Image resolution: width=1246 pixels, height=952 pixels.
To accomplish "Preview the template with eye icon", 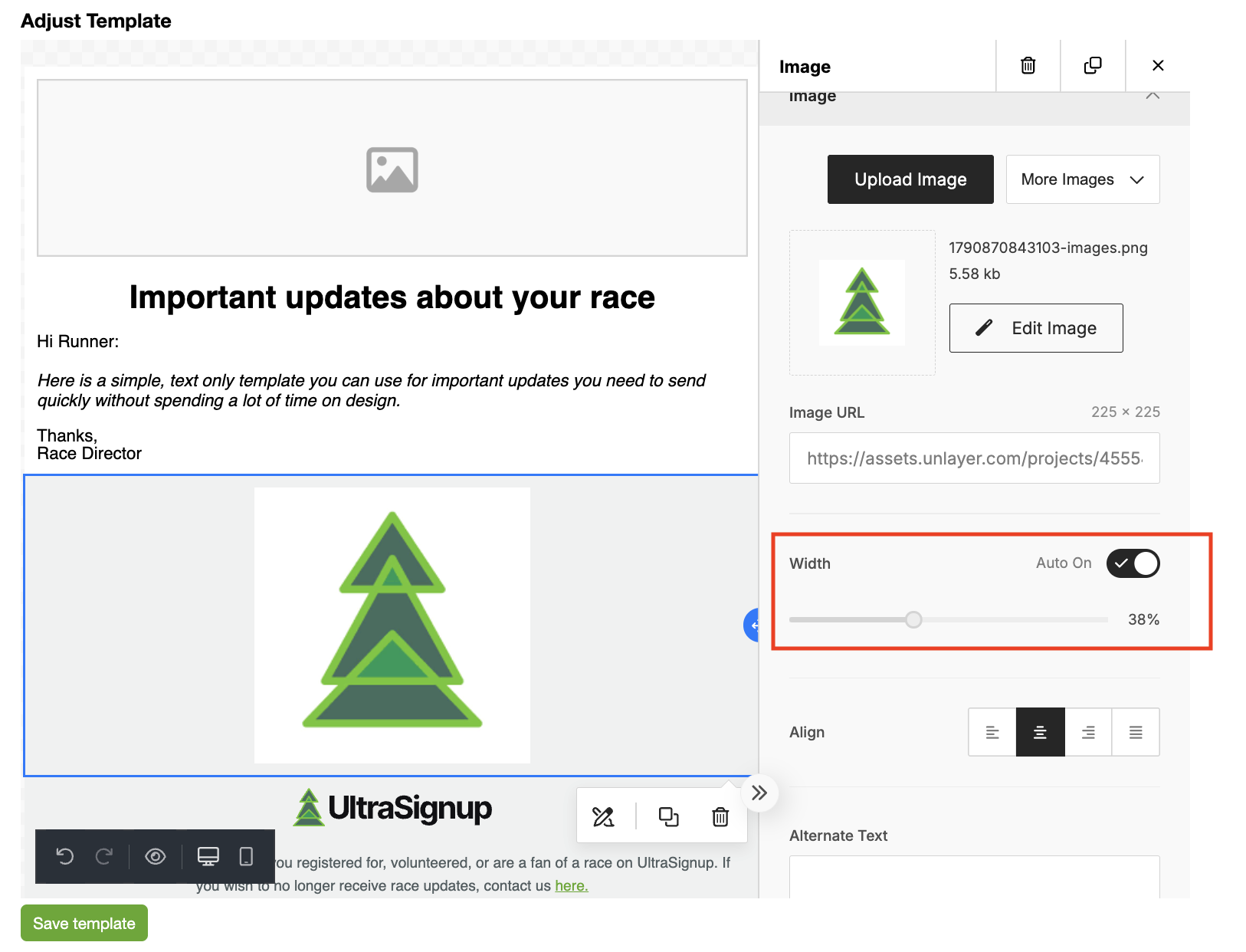I will click(x=156, y=856).
